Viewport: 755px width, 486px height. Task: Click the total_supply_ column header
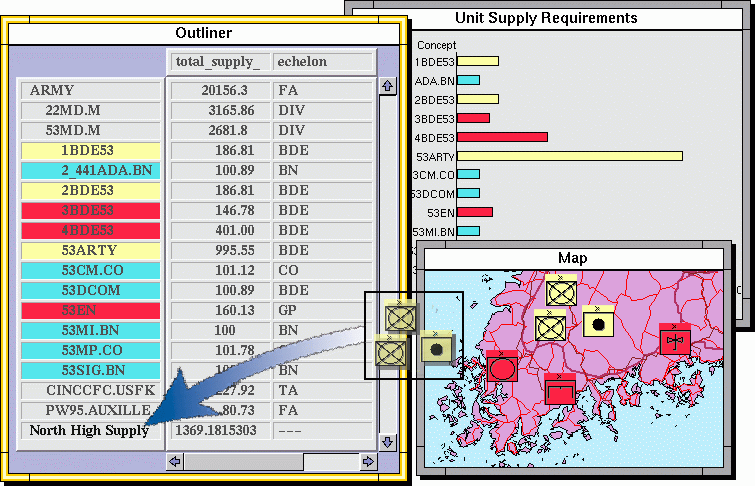pyautogui.click(x=218, y=62)
